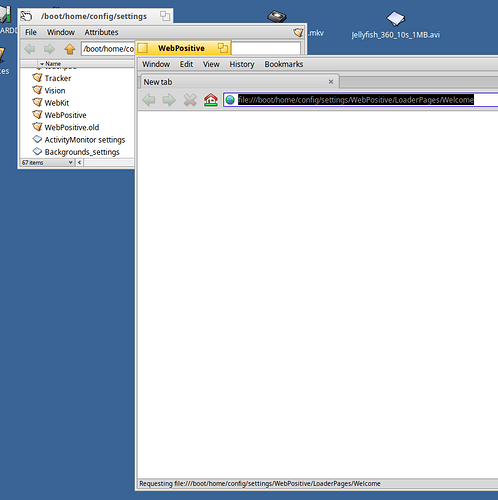Select ActivityMonitor settings file name
This screenshot has height=500, width=498.
click(x=85, y=140)
